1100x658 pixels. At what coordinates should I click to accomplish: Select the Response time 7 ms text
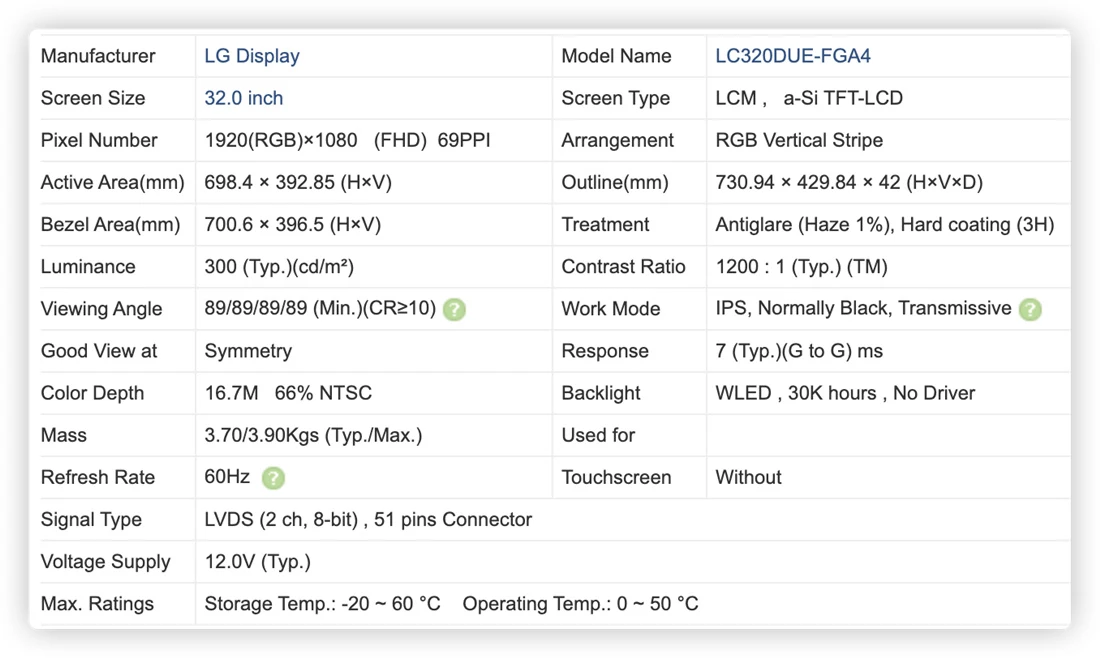coord(799,351)
